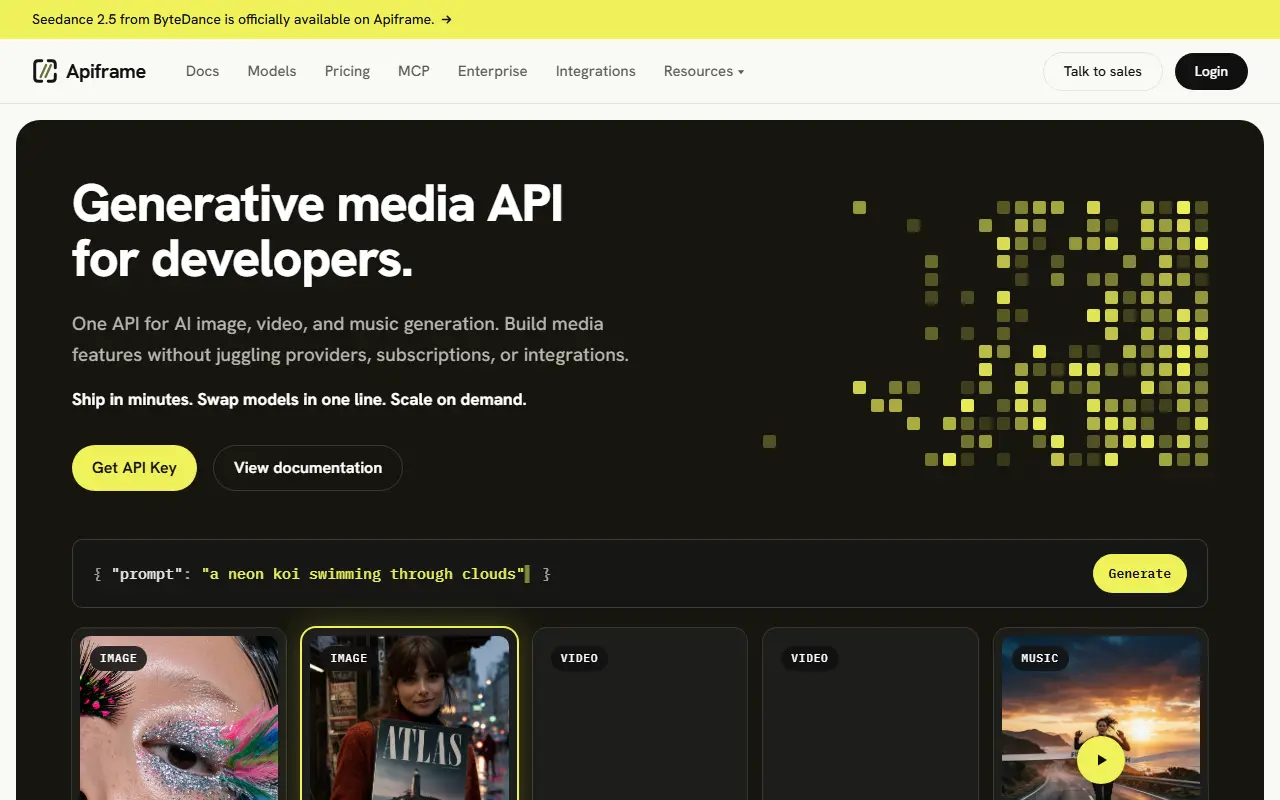The height and width of the screenshot is (800, 1280).
Task: Click the Get API Key button
Action: 134,468
